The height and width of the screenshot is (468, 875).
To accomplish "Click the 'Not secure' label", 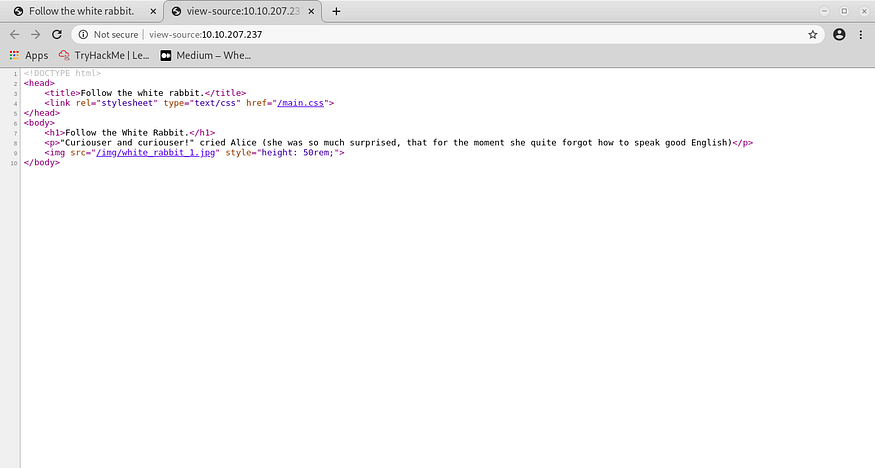I will tap(116, 35).
